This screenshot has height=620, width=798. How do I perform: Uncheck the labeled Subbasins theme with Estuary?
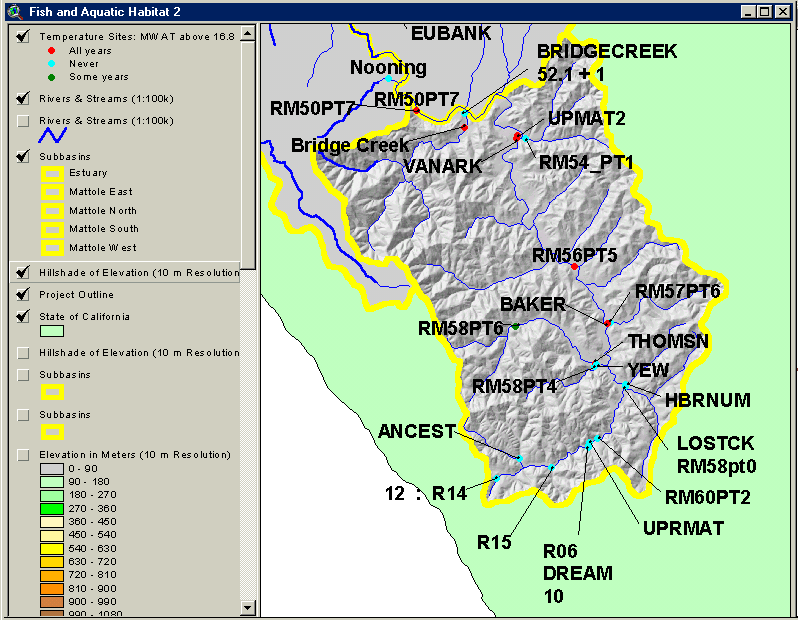tap(23, 157)
